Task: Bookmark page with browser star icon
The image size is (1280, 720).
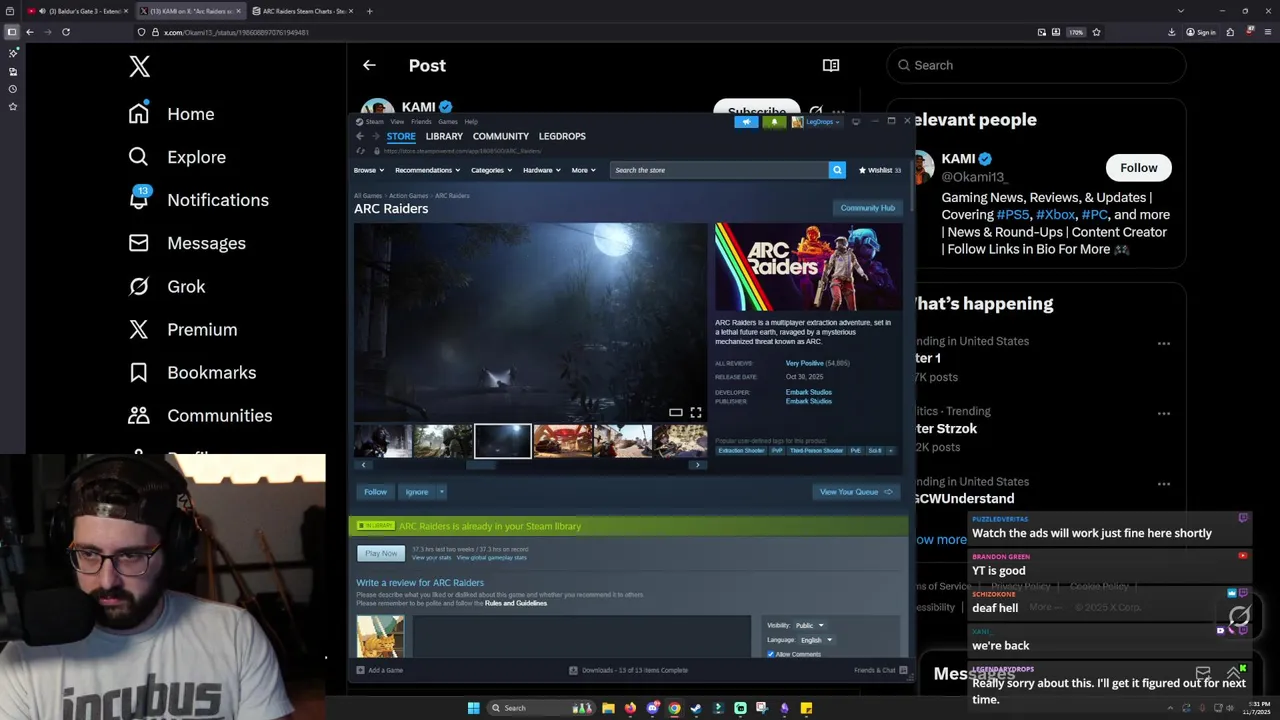Action: pos(1096,32)
